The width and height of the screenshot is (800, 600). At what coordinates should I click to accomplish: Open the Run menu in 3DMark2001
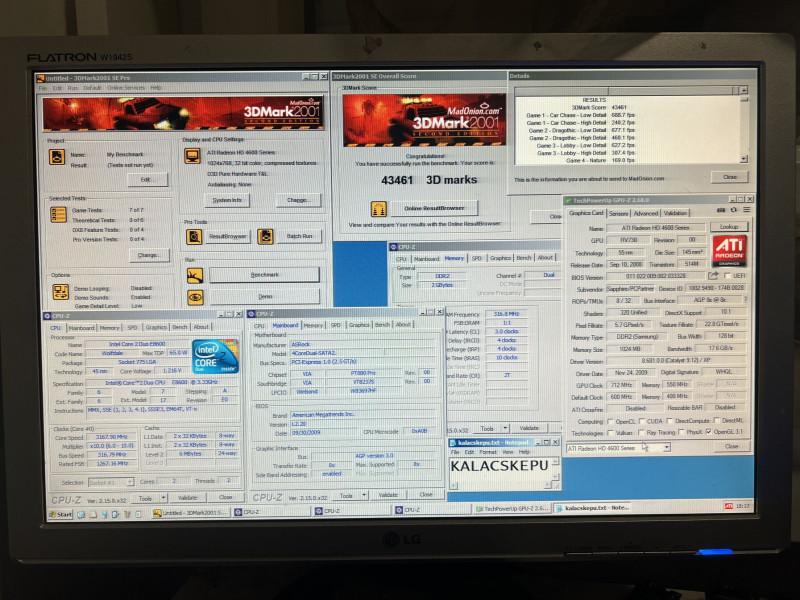point(72,88)
